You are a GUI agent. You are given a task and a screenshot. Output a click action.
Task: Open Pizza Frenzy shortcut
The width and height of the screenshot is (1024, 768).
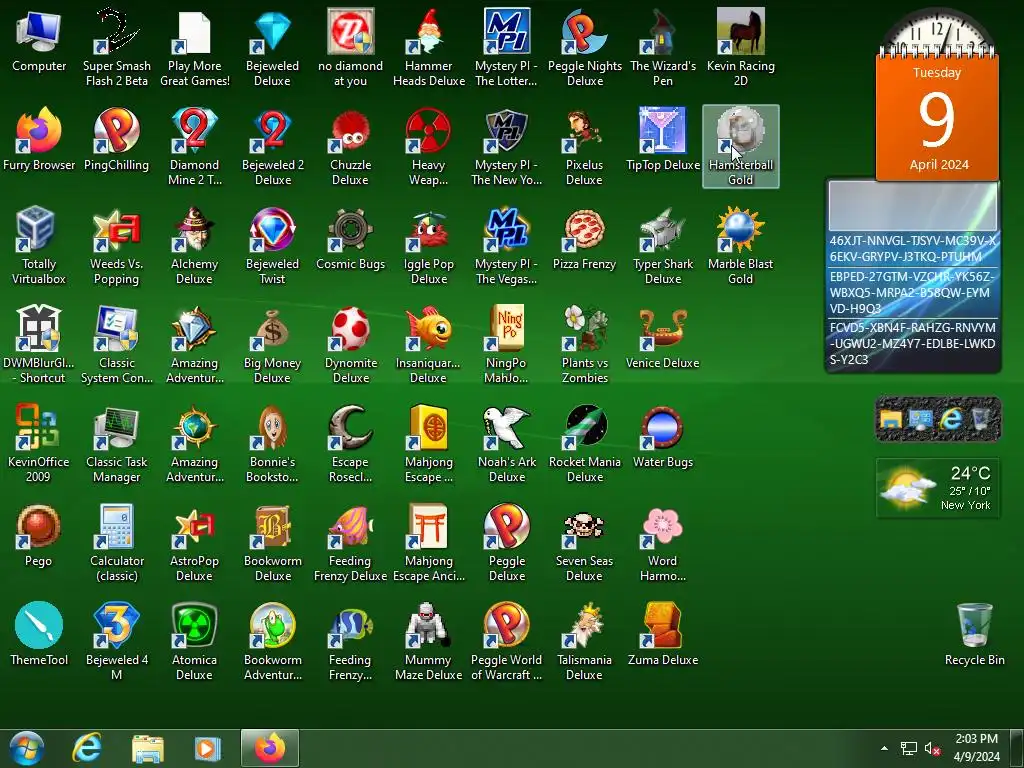click(584, 238)
